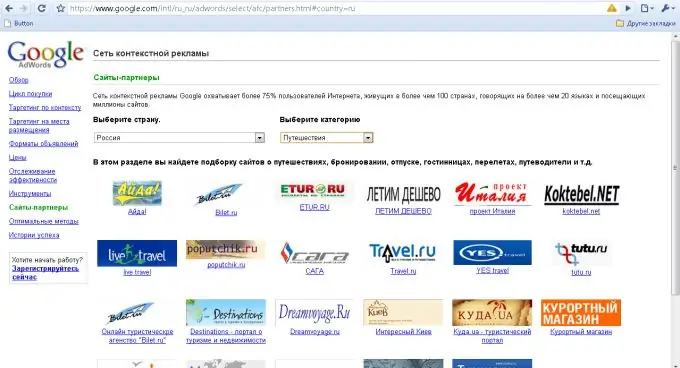Expand the Россия country dropdown
The image size is (680, 368).
pos(179,137)
